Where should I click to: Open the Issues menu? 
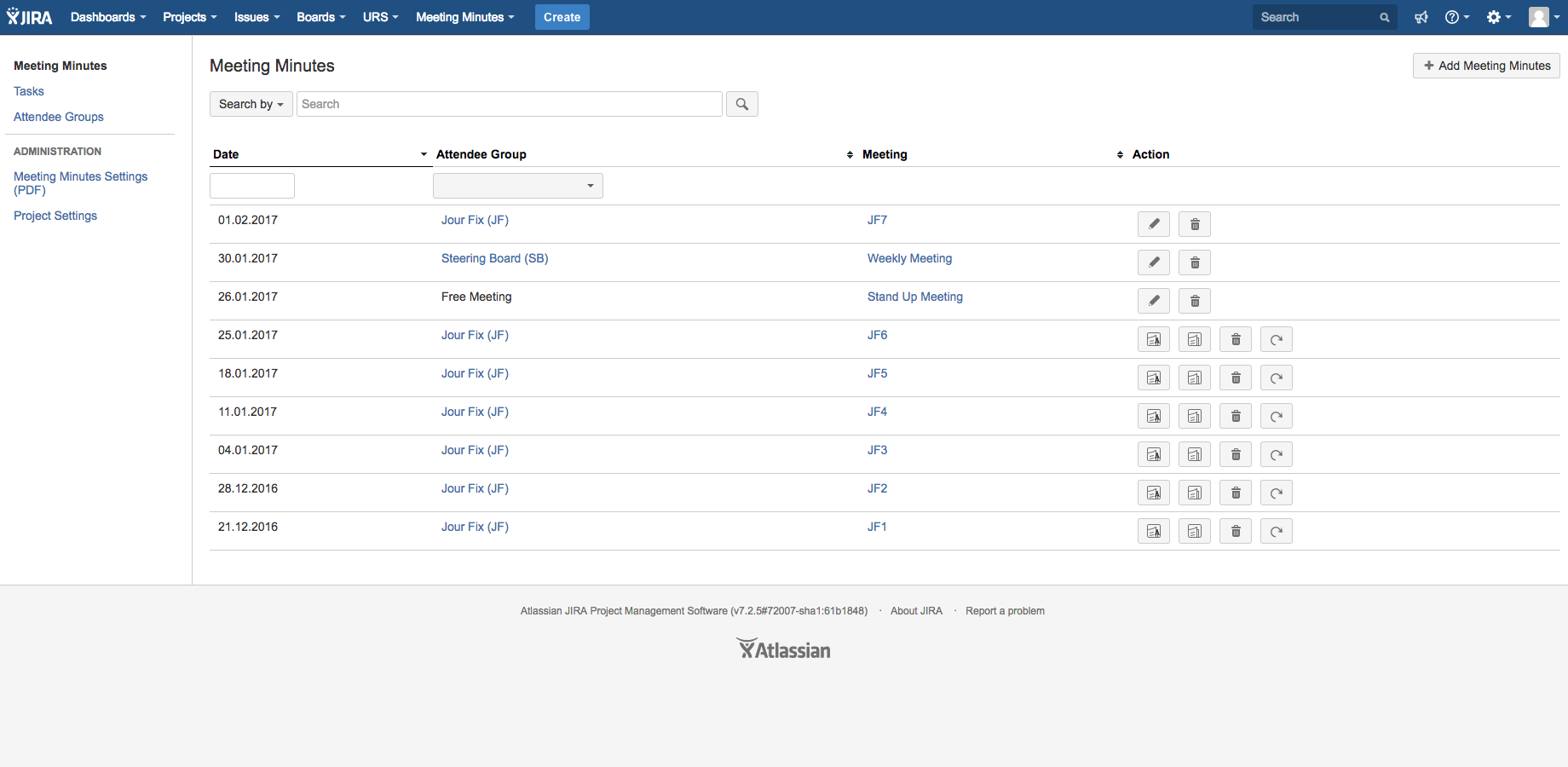pyautogui.click(x=257, y=17)
